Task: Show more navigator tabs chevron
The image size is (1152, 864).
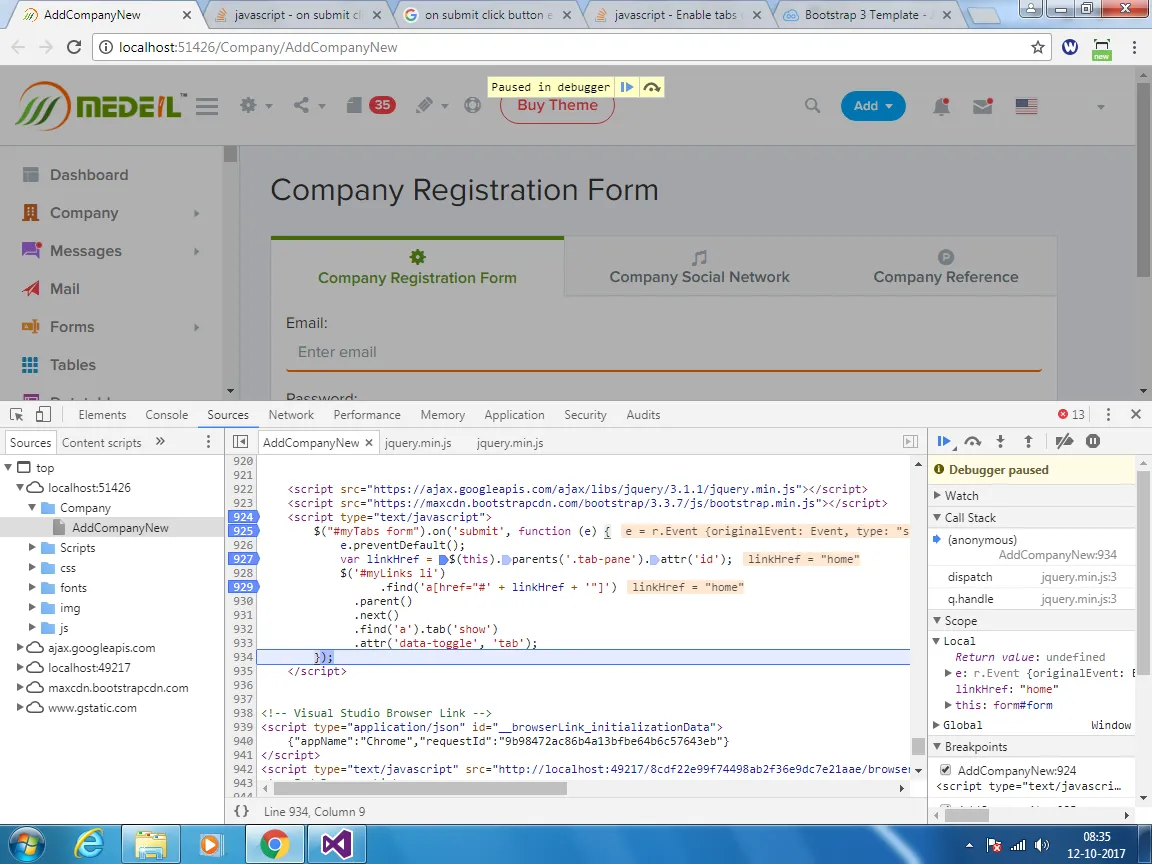Action: 160,442
